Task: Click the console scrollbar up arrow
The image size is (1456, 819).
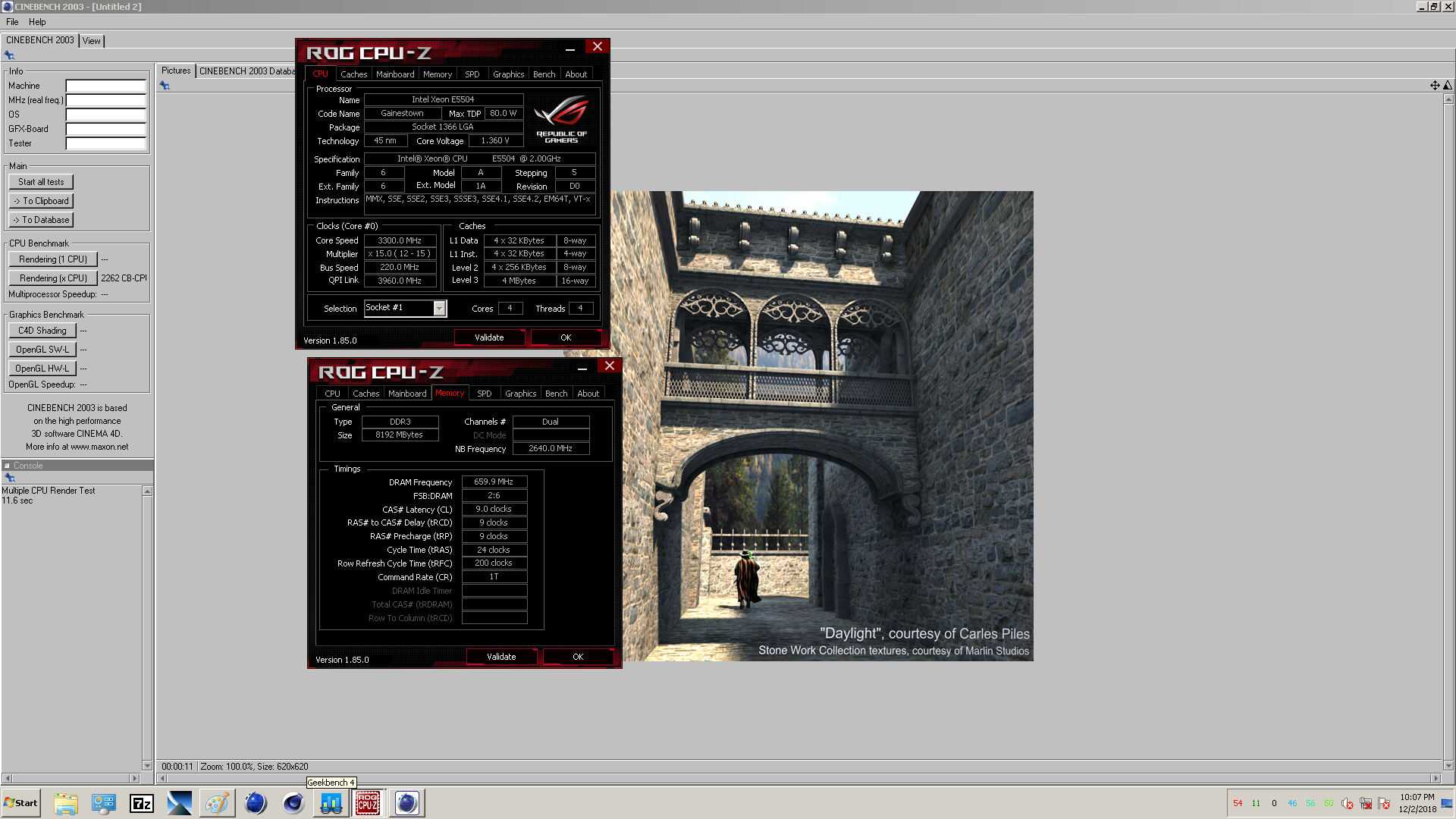Action: click(147, 491)
